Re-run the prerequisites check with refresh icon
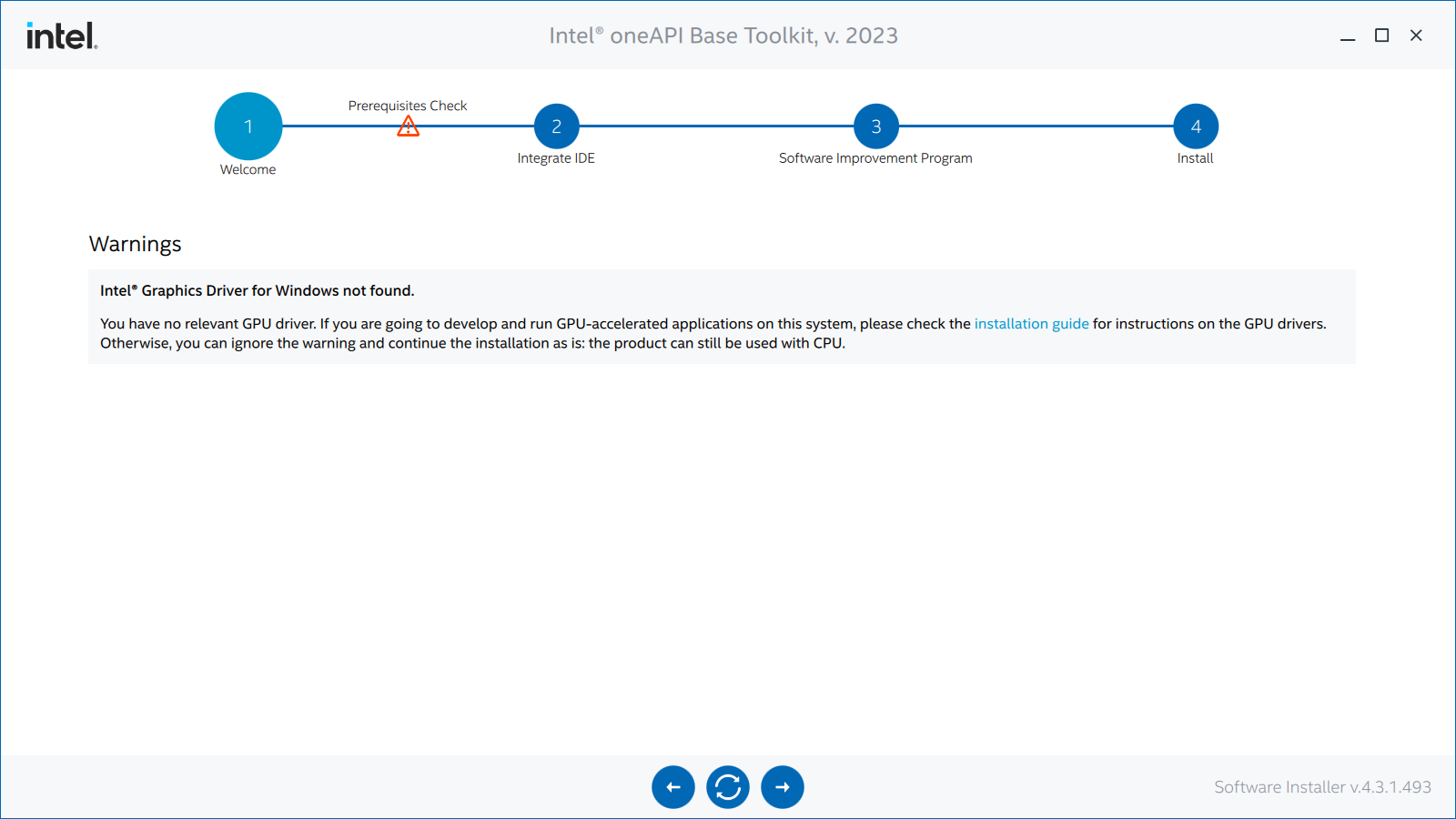 (x=728, y=787)
